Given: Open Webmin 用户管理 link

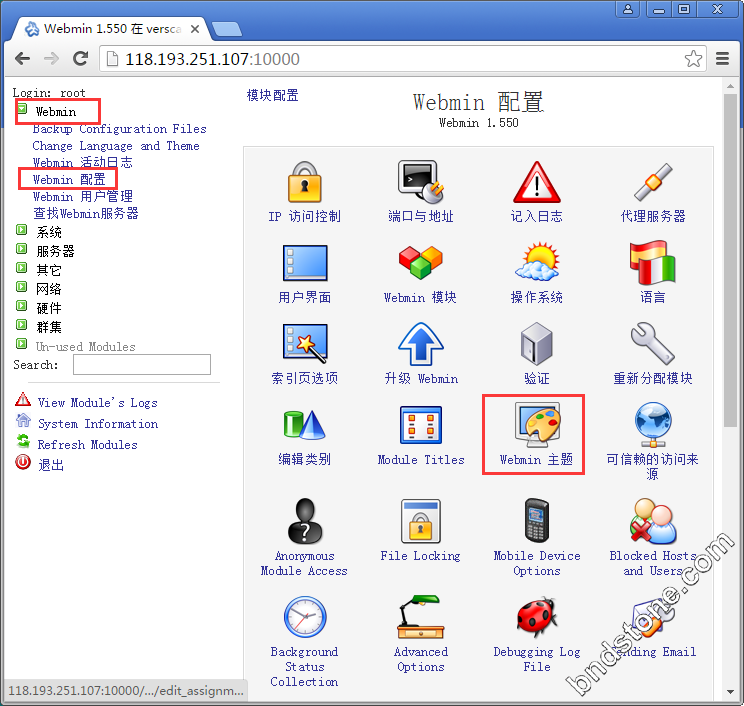Looking at the screenshot, I should pyautogui.click(x=83, y=196).
